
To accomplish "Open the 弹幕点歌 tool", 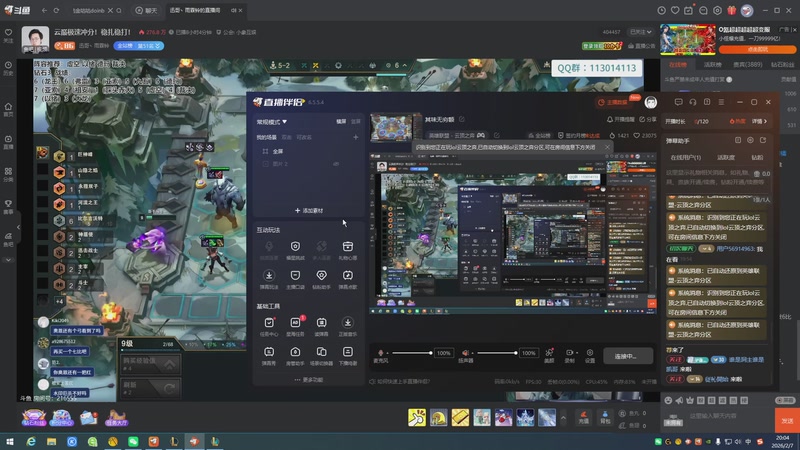I will point(347,279).
